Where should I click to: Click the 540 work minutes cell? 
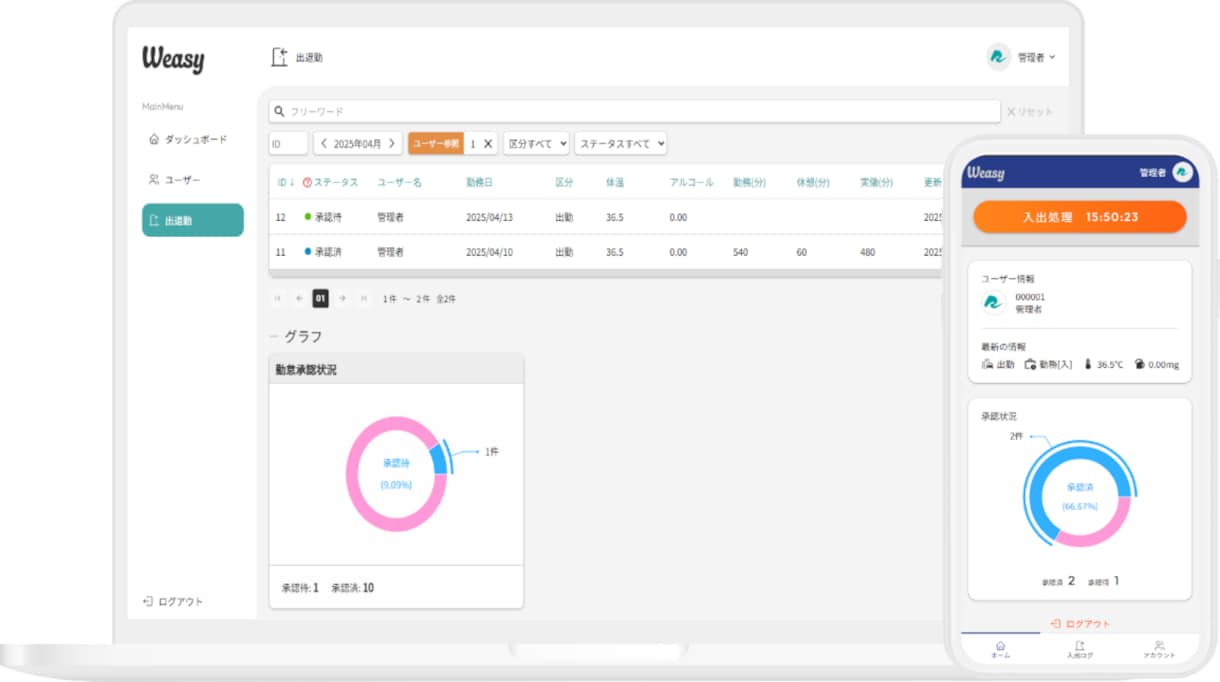coord(740,252)
